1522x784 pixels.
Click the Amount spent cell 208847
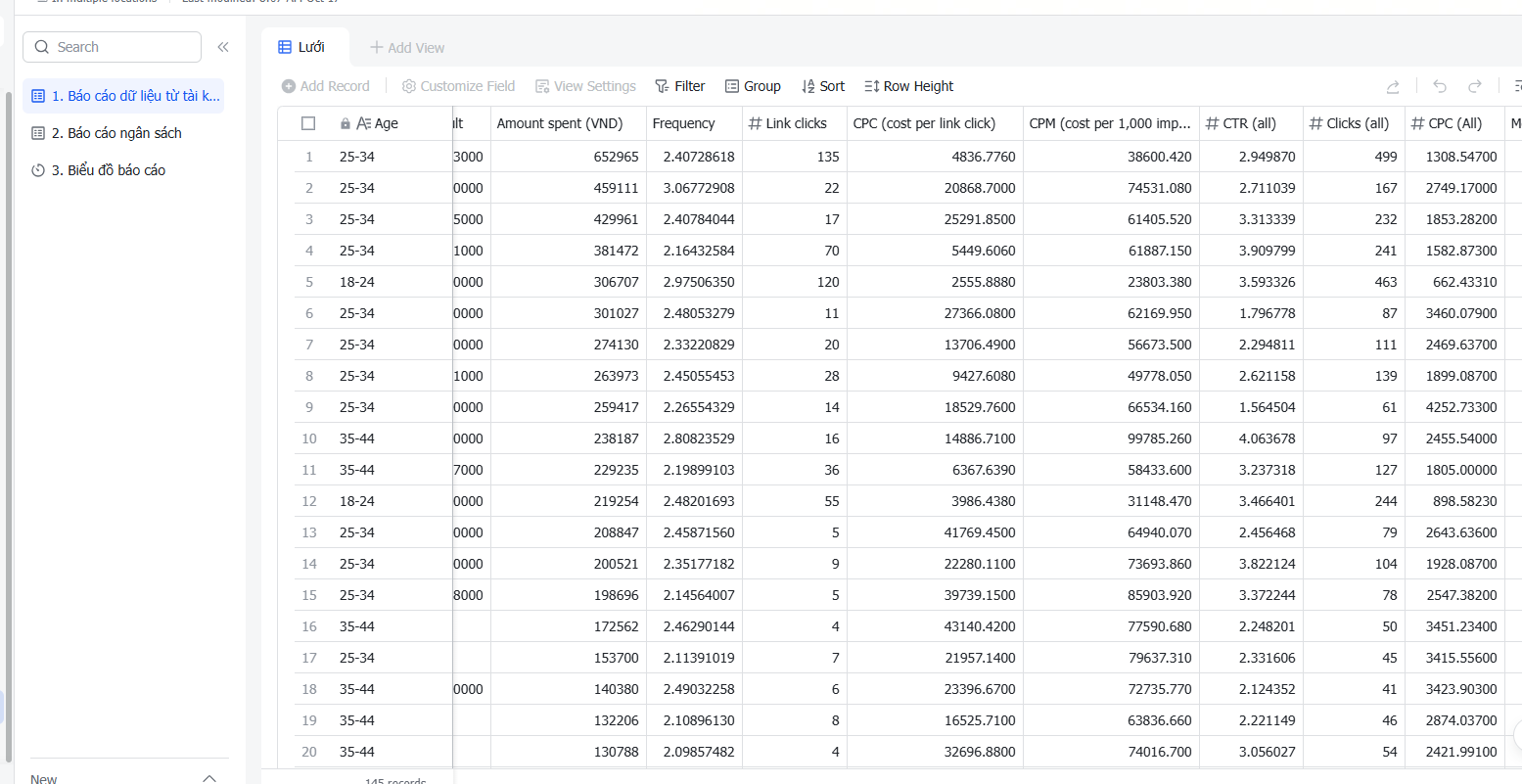click(x=569, y=532)
